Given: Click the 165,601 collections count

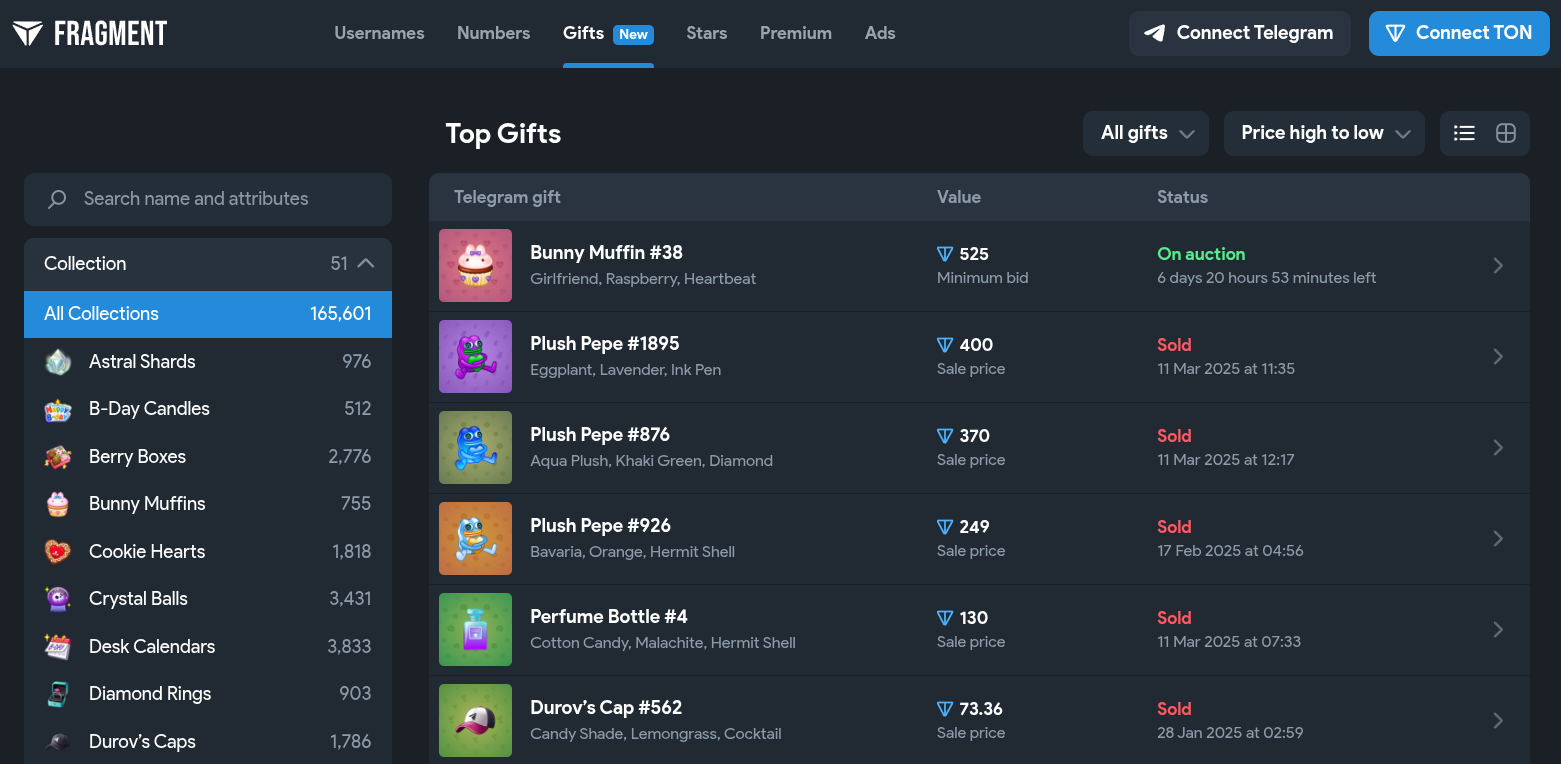Looking at the screenshot, I should (341, 314).
